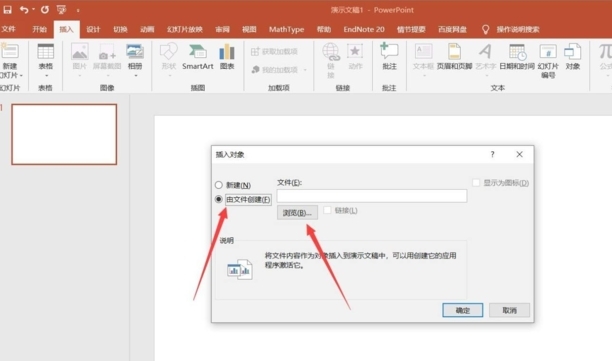Open Header and Footer settings
Screen dimensions: 612x361
(x=454, y=57)
